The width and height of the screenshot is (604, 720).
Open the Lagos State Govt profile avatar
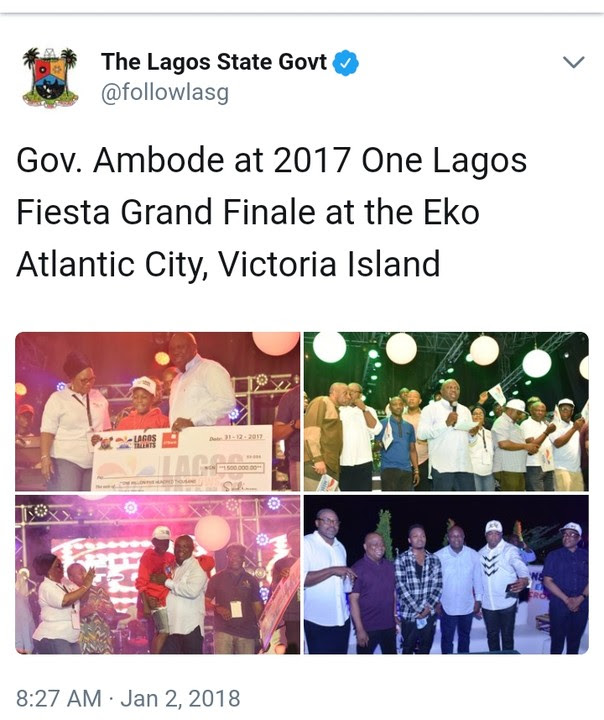[x=50, y=77]
